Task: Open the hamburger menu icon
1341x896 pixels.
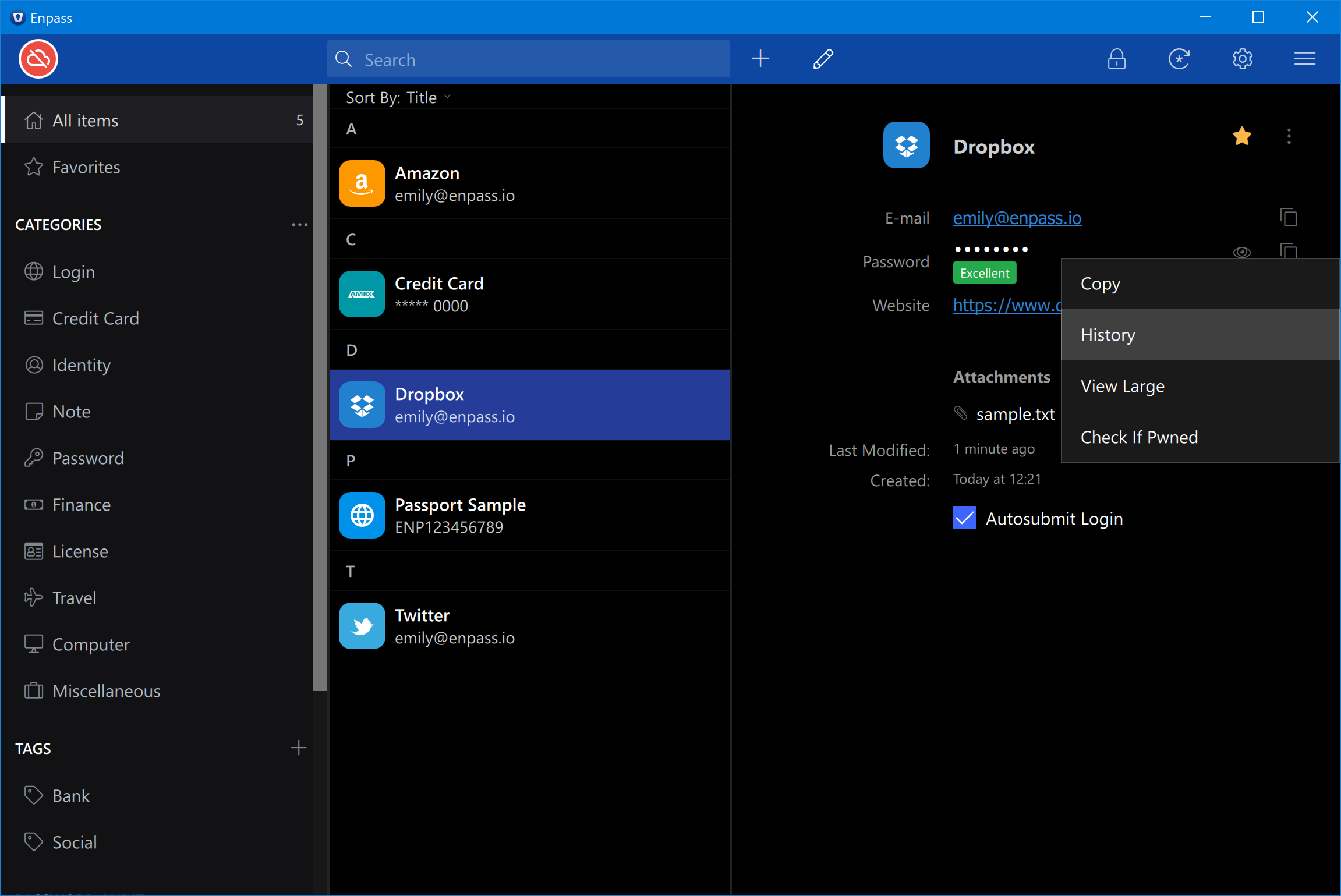Action: point(1305,59)
